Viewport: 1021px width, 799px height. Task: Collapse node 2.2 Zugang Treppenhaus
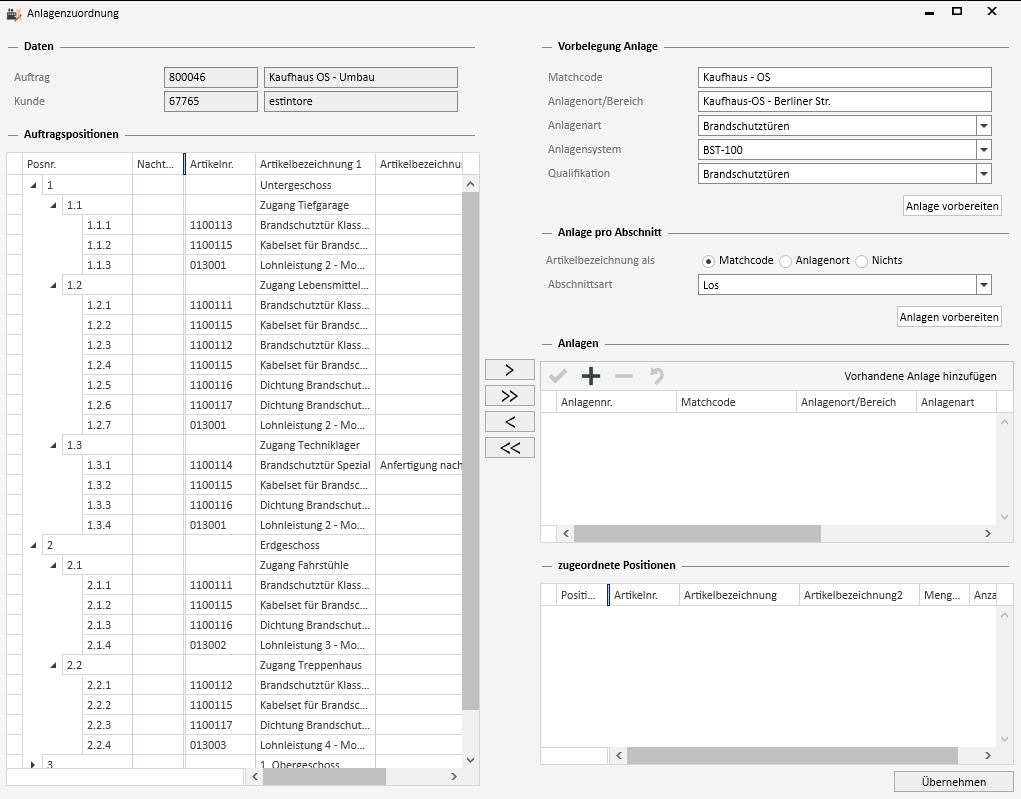pos(53,666)
